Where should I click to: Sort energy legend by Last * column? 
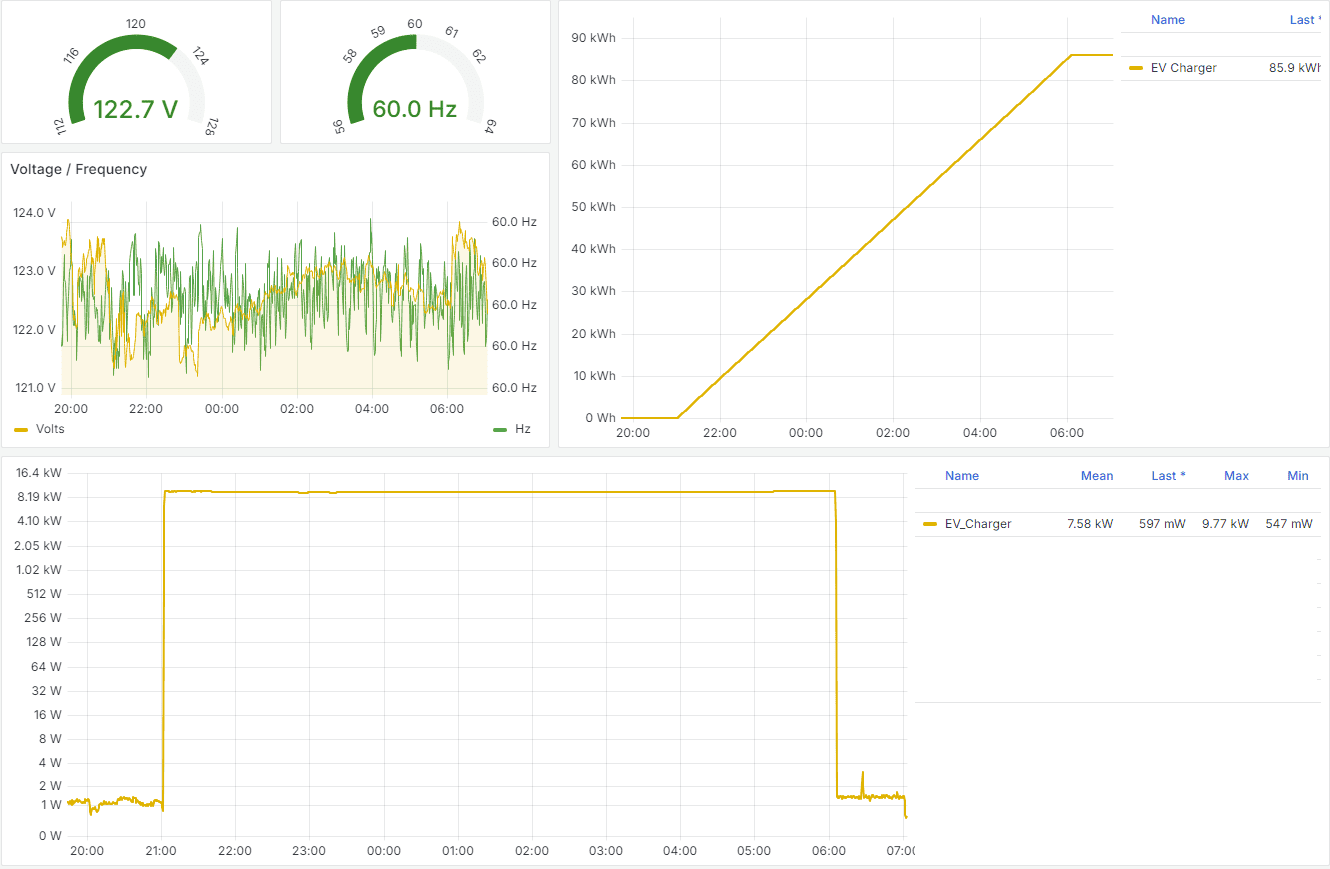(x=1304, y=20)
